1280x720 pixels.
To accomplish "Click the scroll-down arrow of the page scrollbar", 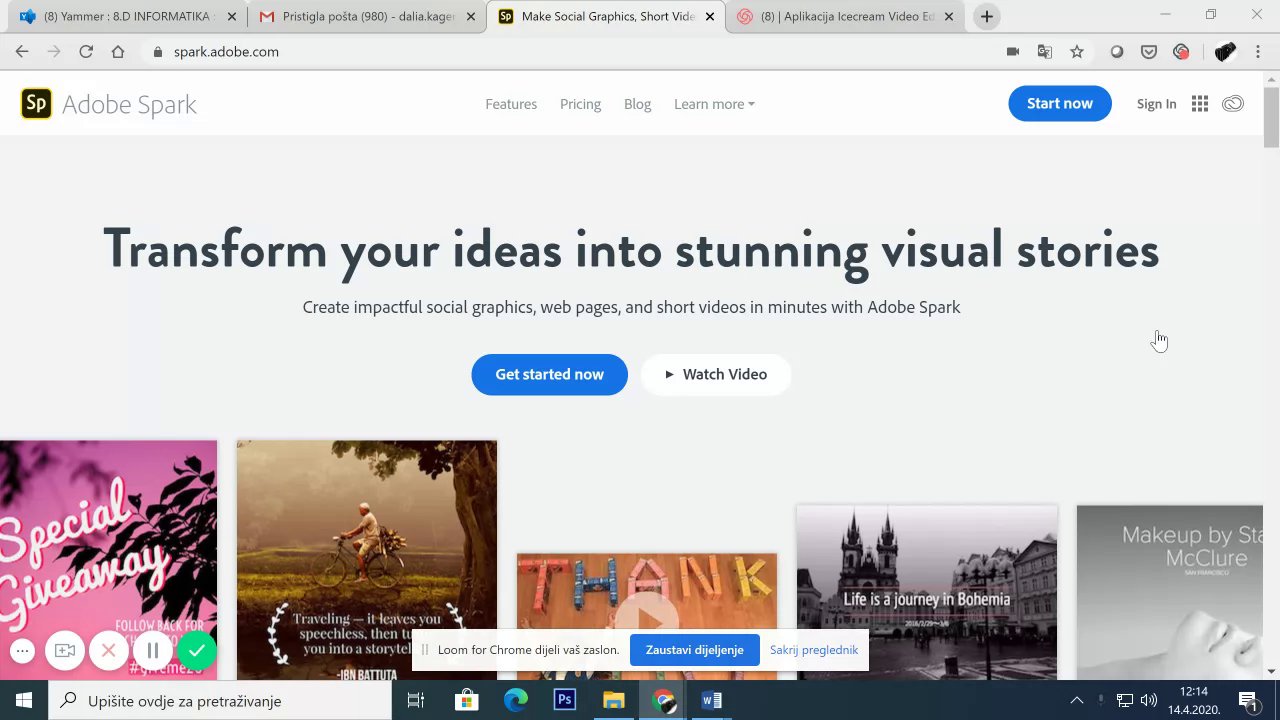I will [1271, 671].
